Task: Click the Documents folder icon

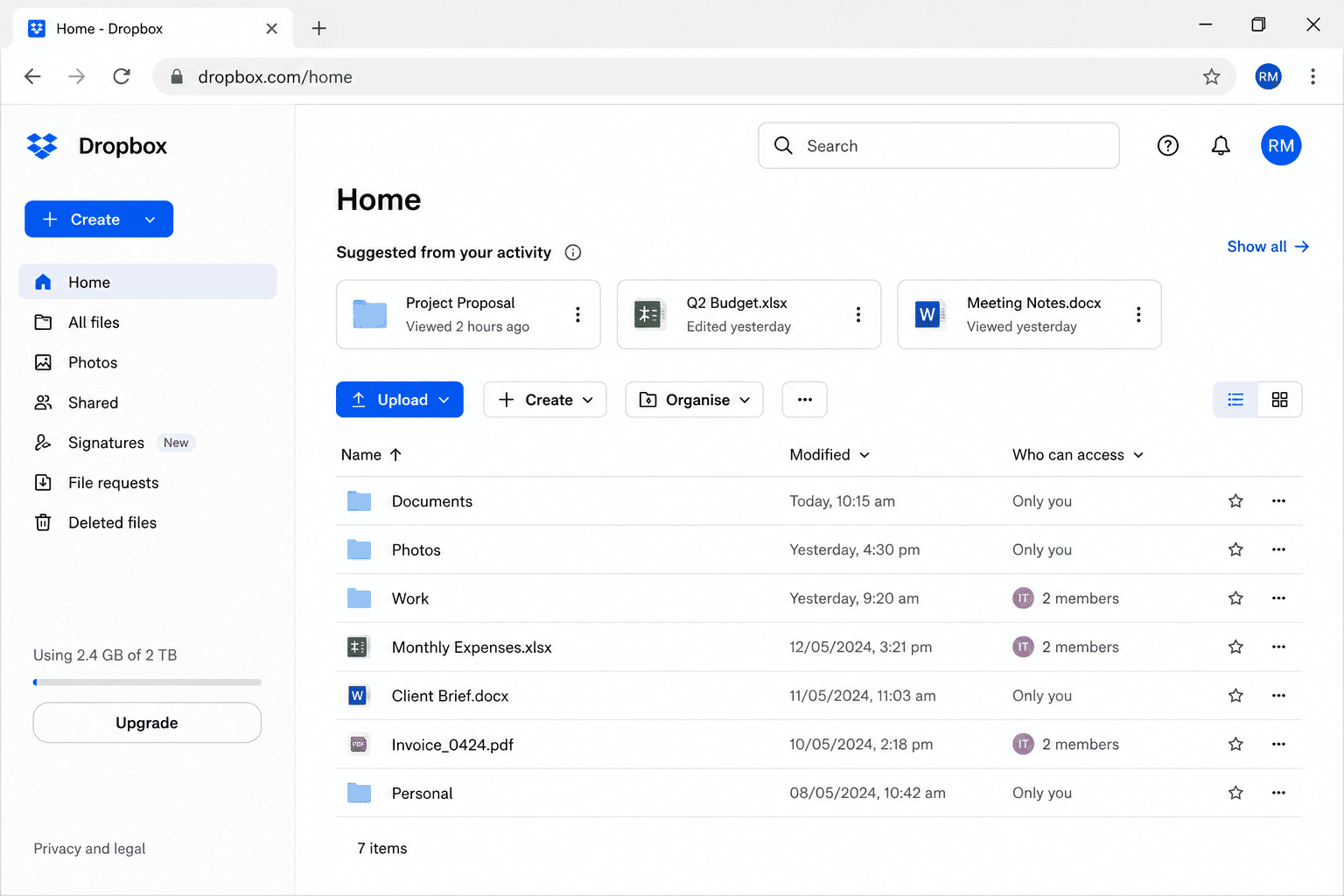Action: (359, 501)
